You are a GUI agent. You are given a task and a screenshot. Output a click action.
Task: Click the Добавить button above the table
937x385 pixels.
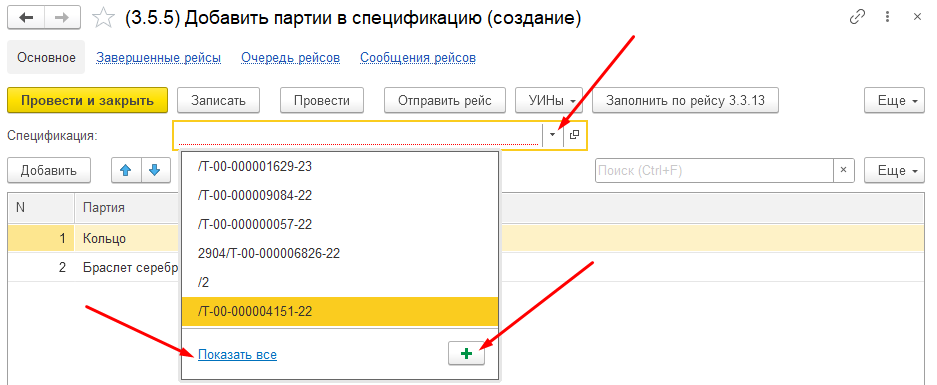[49, 170]
